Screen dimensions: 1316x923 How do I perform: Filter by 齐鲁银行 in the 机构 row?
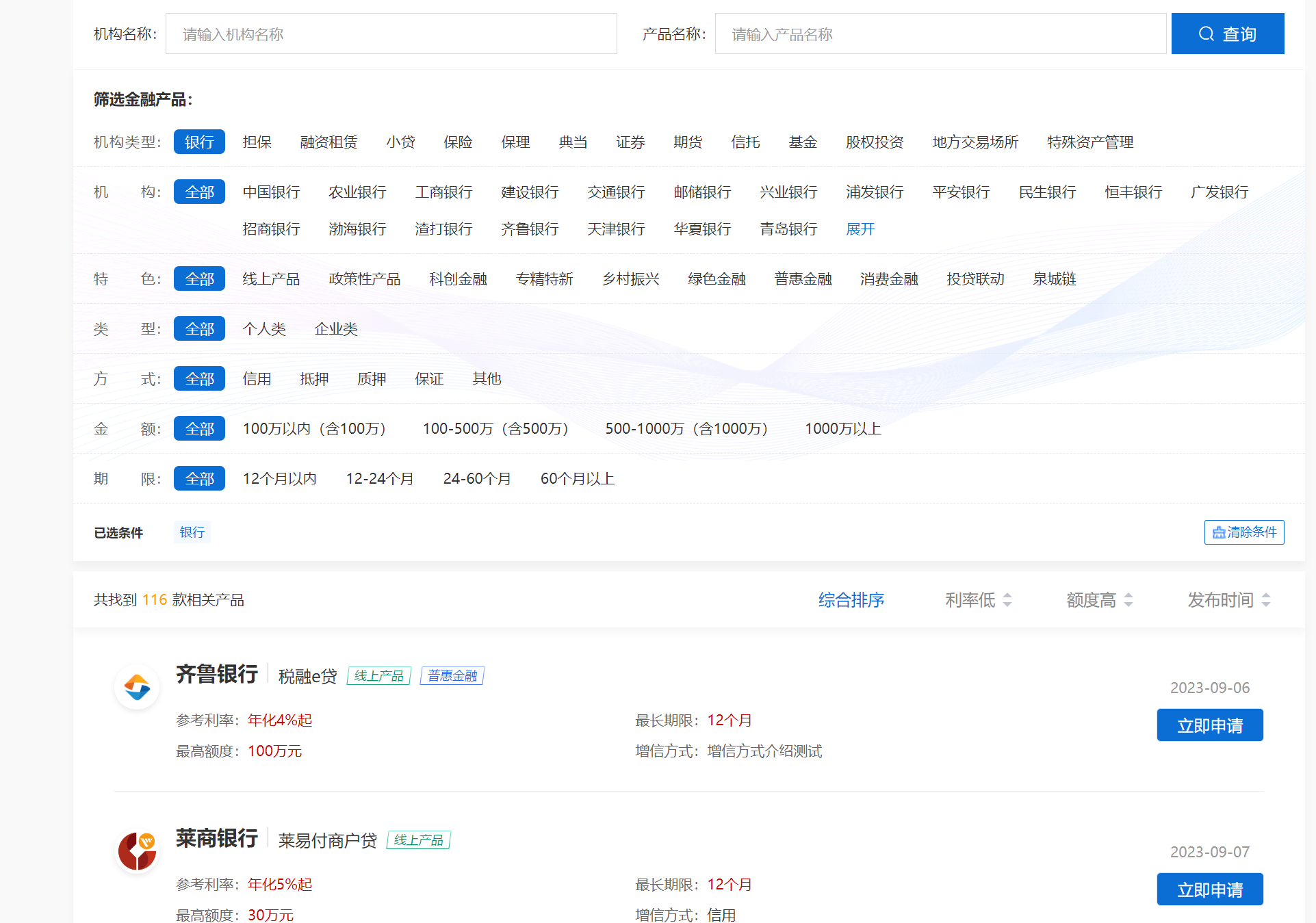530,229
